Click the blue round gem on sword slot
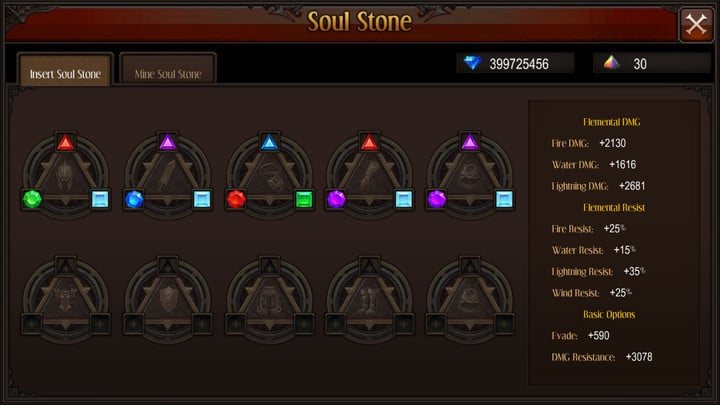 (x=134, y=199)
